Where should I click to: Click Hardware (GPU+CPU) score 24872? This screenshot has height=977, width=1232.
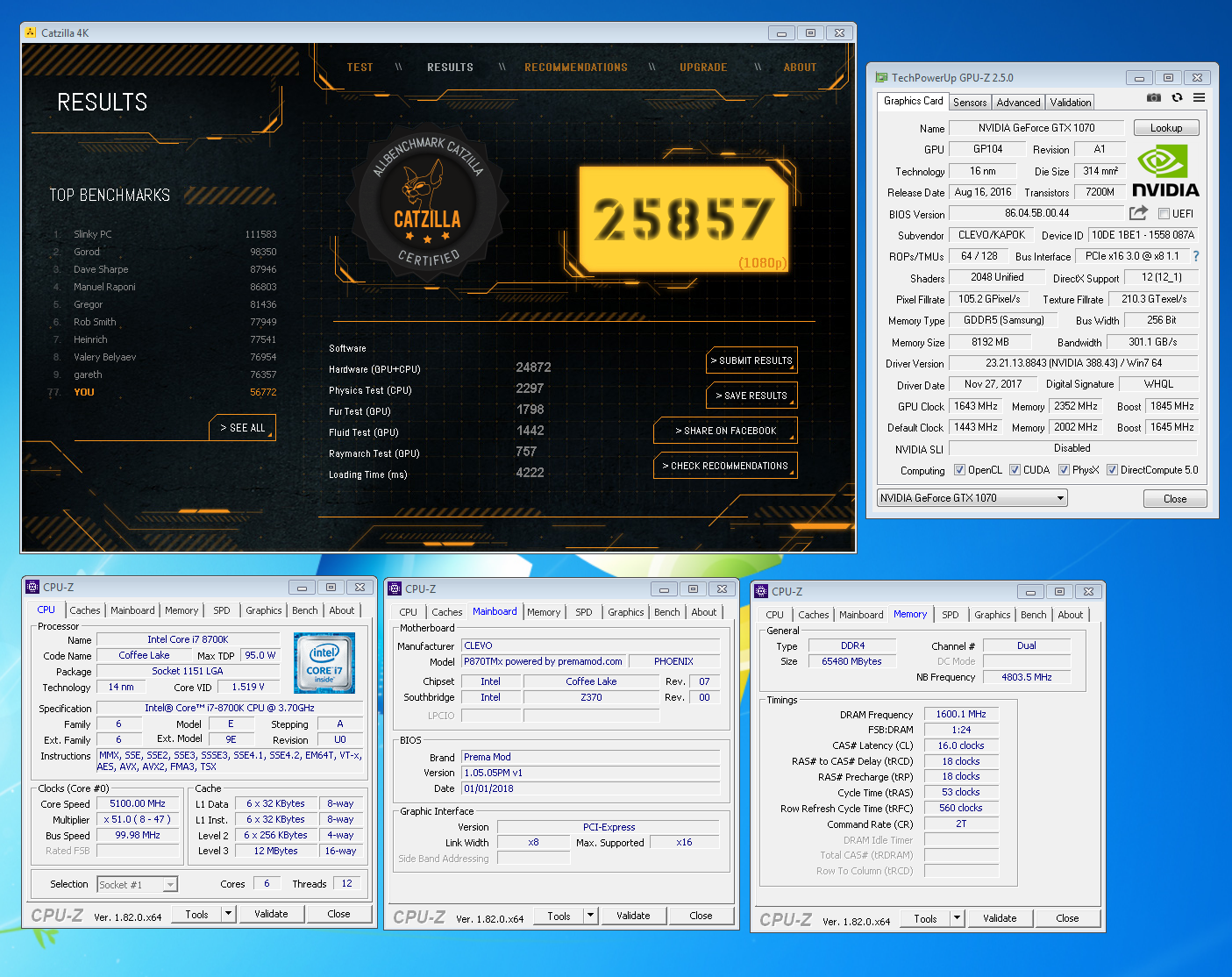[533, 367]
